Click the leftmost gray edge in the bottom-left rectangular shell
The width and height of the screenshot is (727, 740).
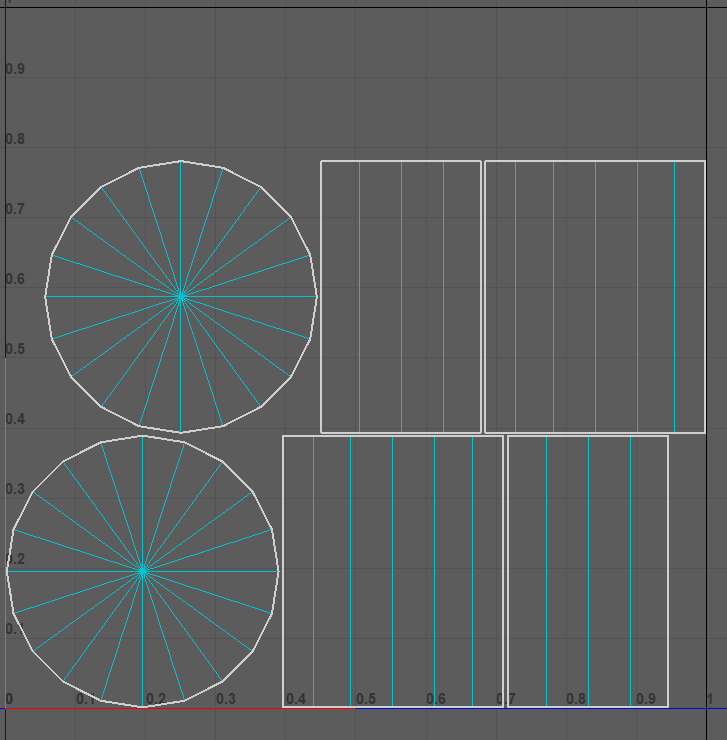pyautogui.click(x=314, y=571)
